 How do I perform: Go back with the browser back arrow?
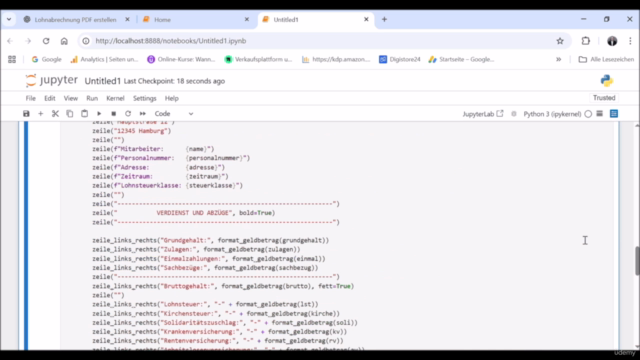pyautogui.click(x=10, y=41)
